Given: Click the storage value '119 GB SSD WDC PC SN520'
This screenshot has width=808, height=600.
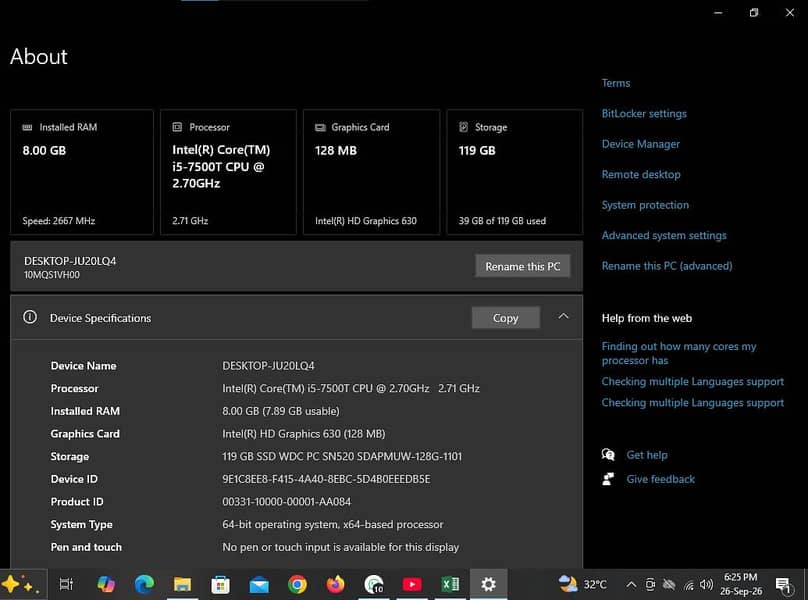Looking at the screenshot, I should tap(342, 456).
